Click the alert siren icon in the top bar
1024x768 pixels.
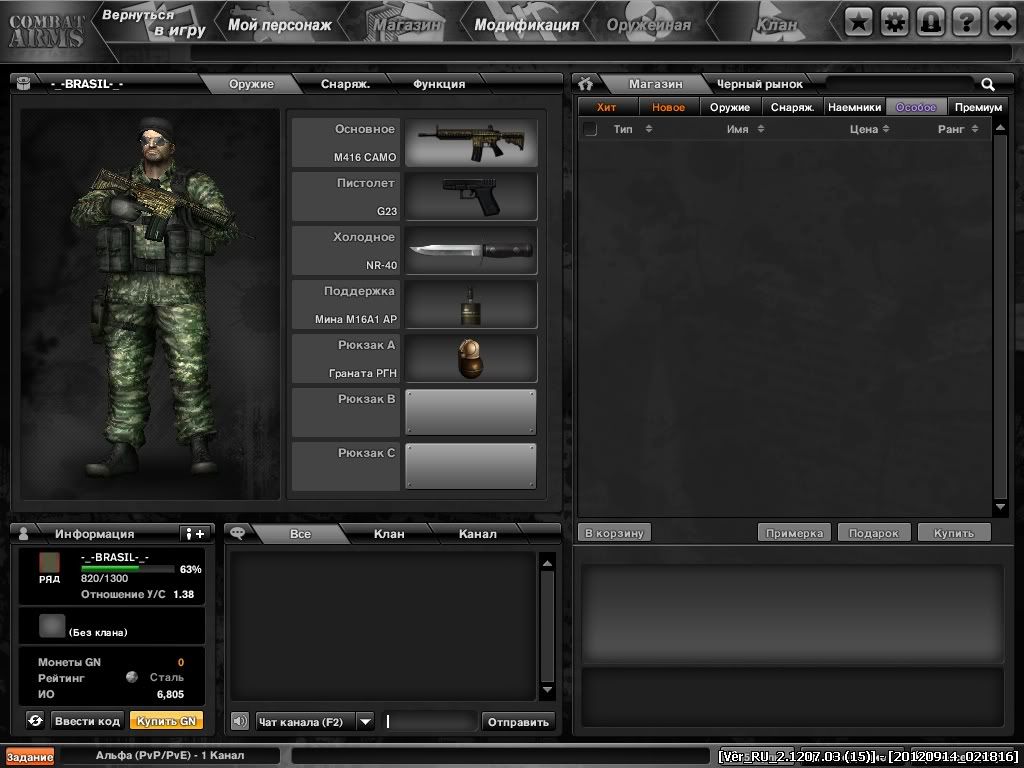929,19
